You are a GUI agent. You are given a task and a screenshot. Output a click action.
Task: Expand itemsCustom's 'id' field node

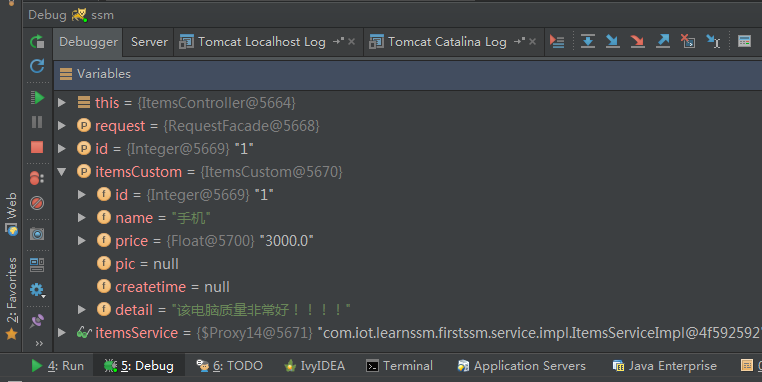[x=82, y=194]
